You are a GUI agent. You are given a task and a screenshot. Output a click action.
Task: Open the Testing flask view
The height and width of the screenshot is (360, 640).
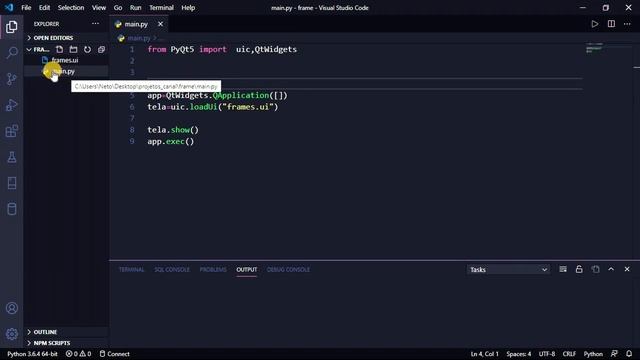coord(12,157)
